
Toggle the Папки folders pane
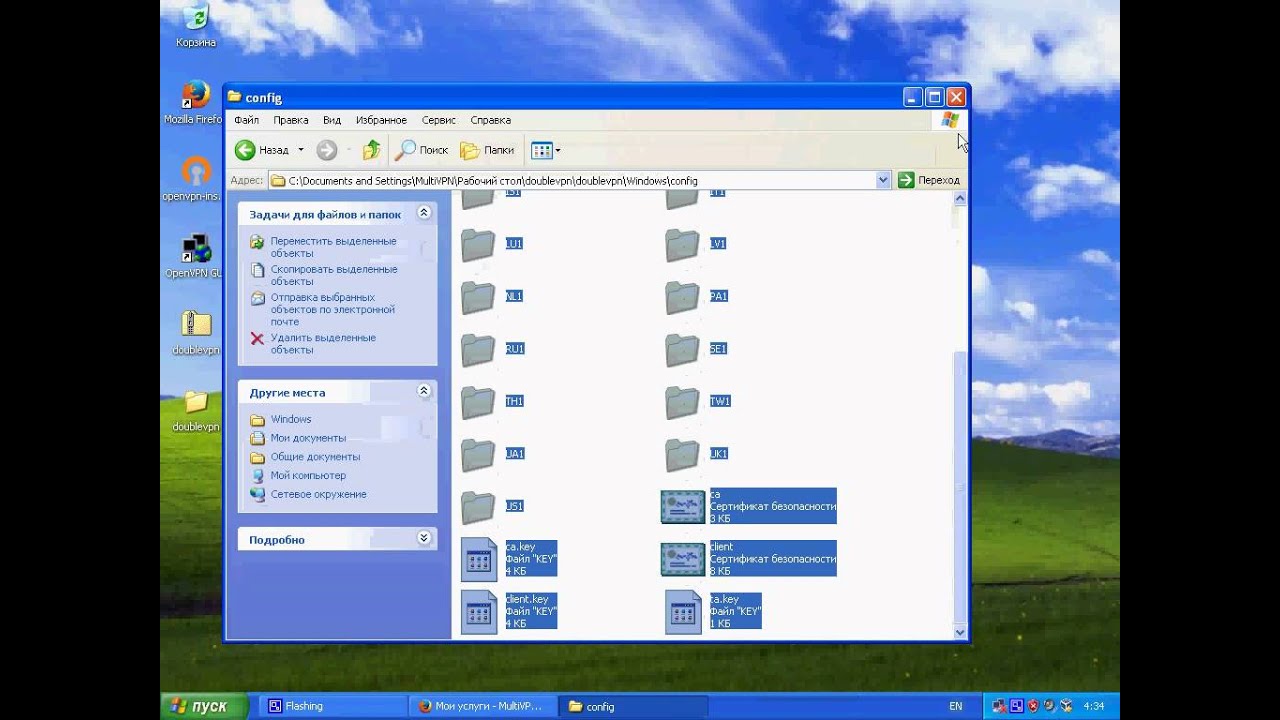[487, 150]
